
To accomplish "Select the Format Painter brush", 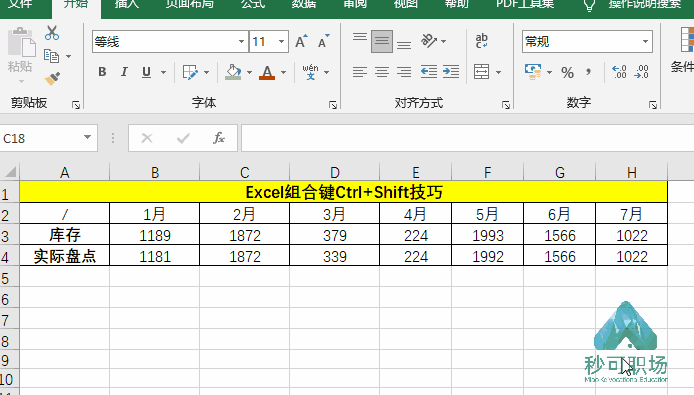I will click(52, 79).
